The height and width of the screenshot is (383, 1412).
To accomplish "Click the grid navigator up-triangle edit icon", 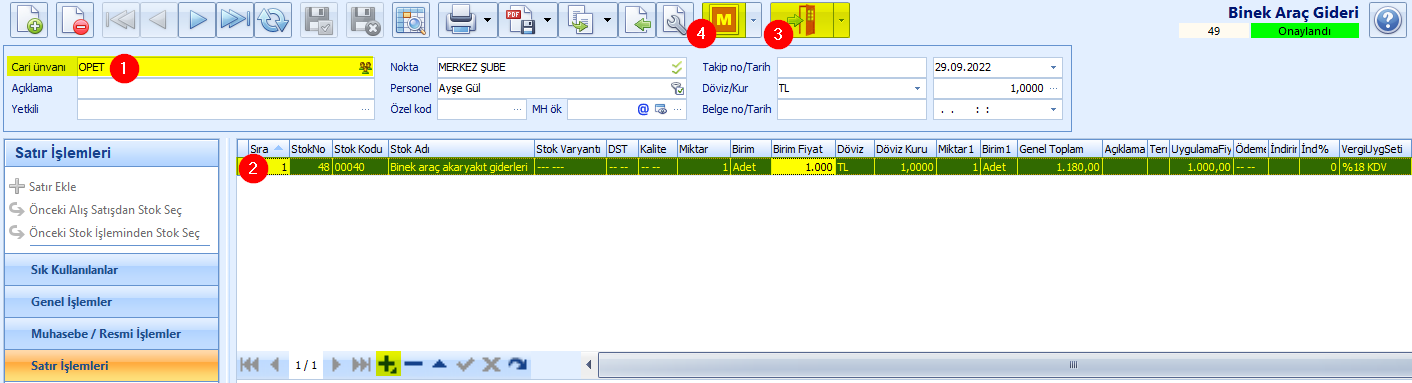I will (439, 365).
